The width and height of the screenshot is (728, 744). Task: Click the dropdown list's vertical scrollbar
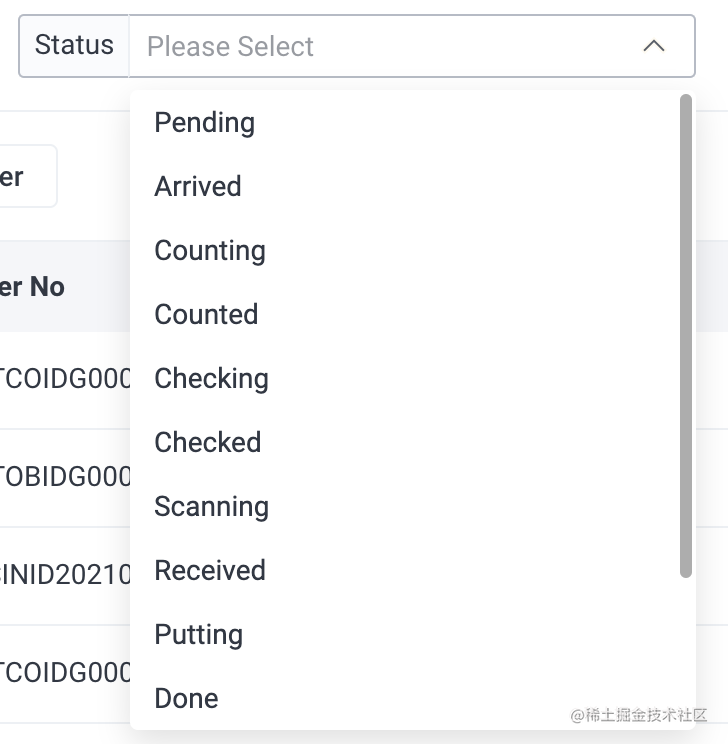pyautogui.click(x=686, y=335)
